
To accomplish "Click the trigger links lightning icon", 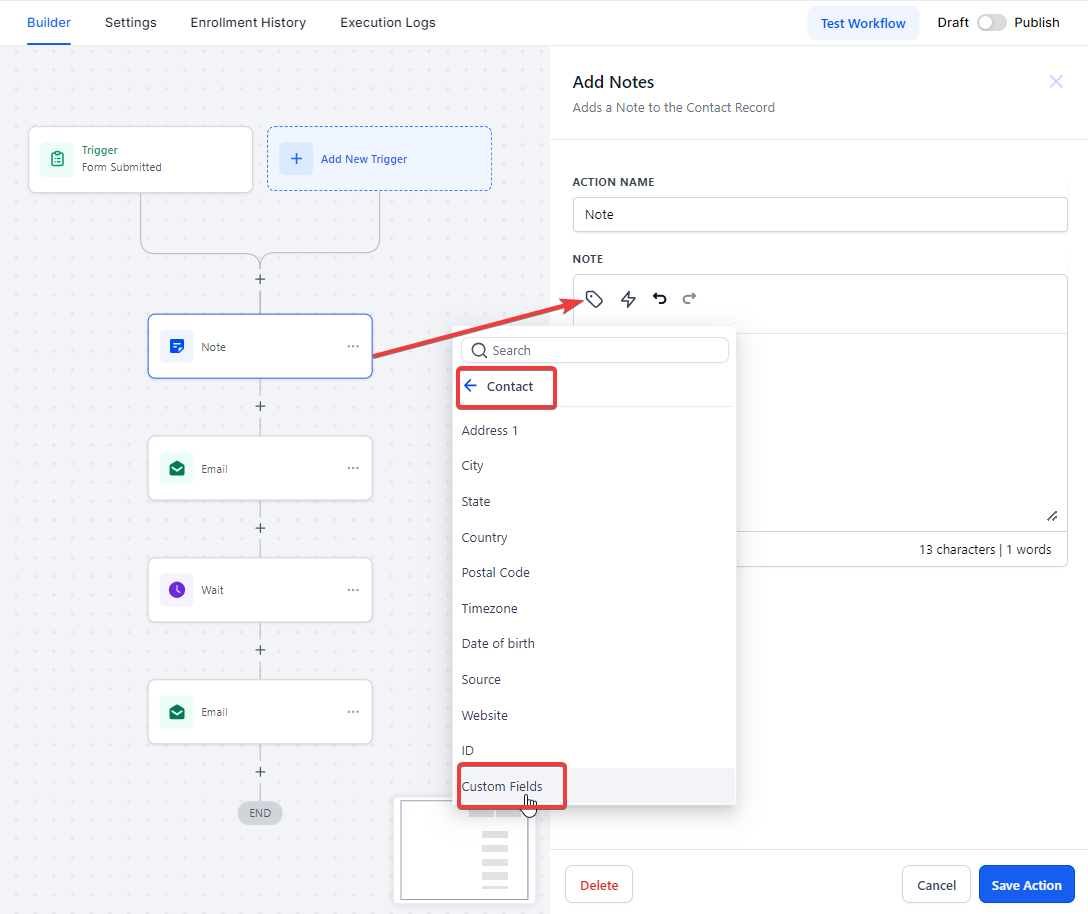I will point(628,299).
